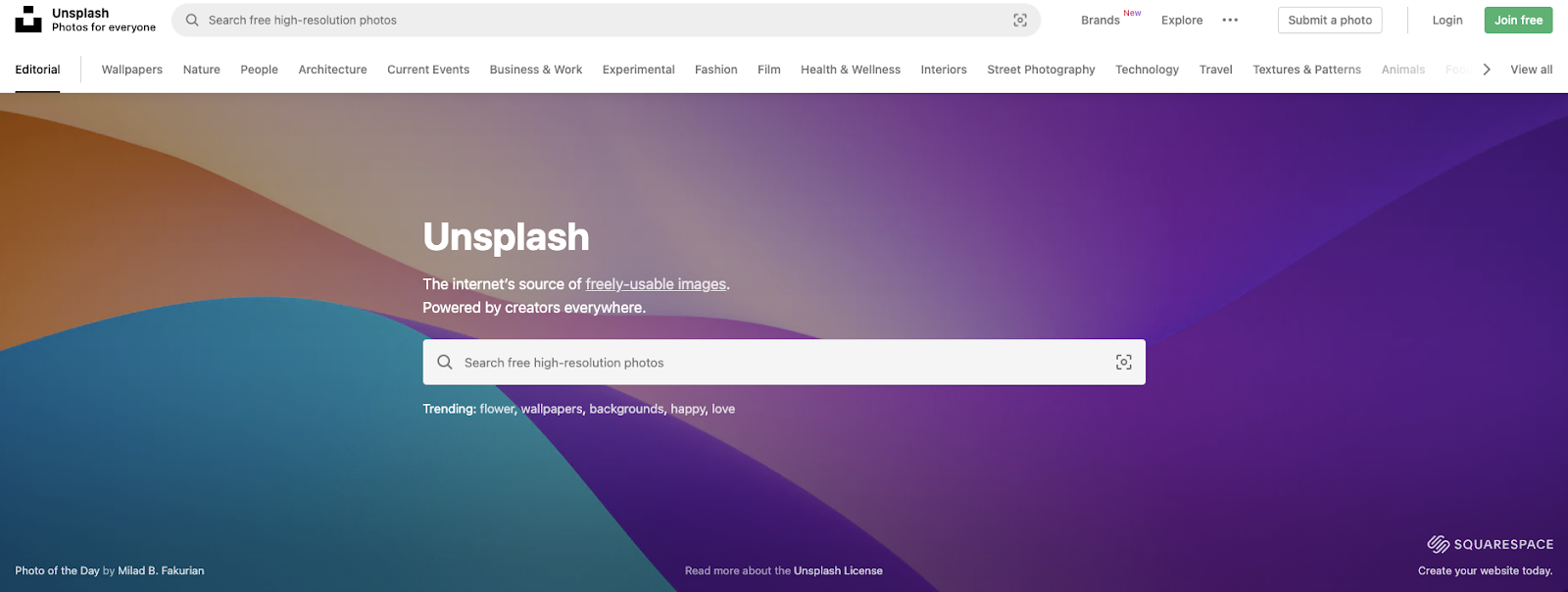Open the Brands page
1568x592 pixels.
[1101, 21]
